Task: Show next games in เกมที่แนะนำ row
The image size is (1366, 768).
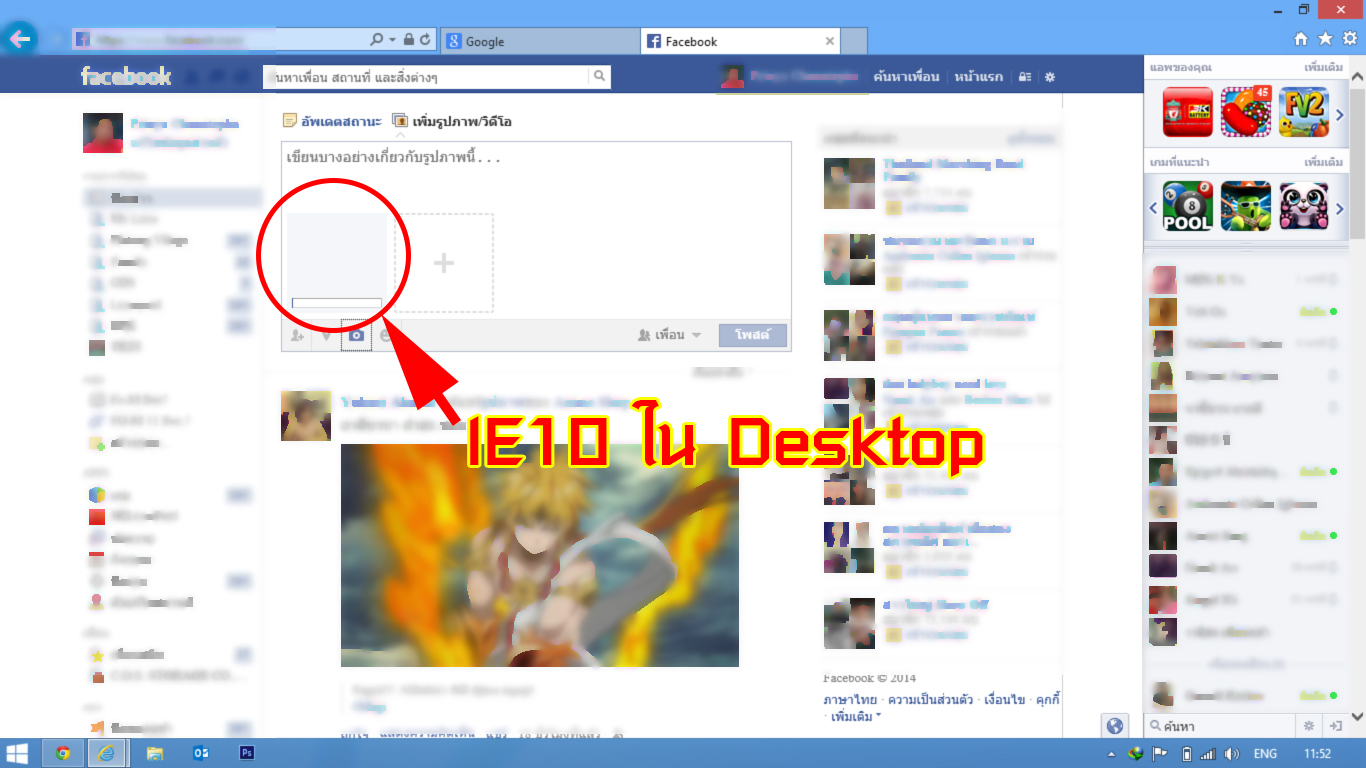Action: click(1340, 208)
